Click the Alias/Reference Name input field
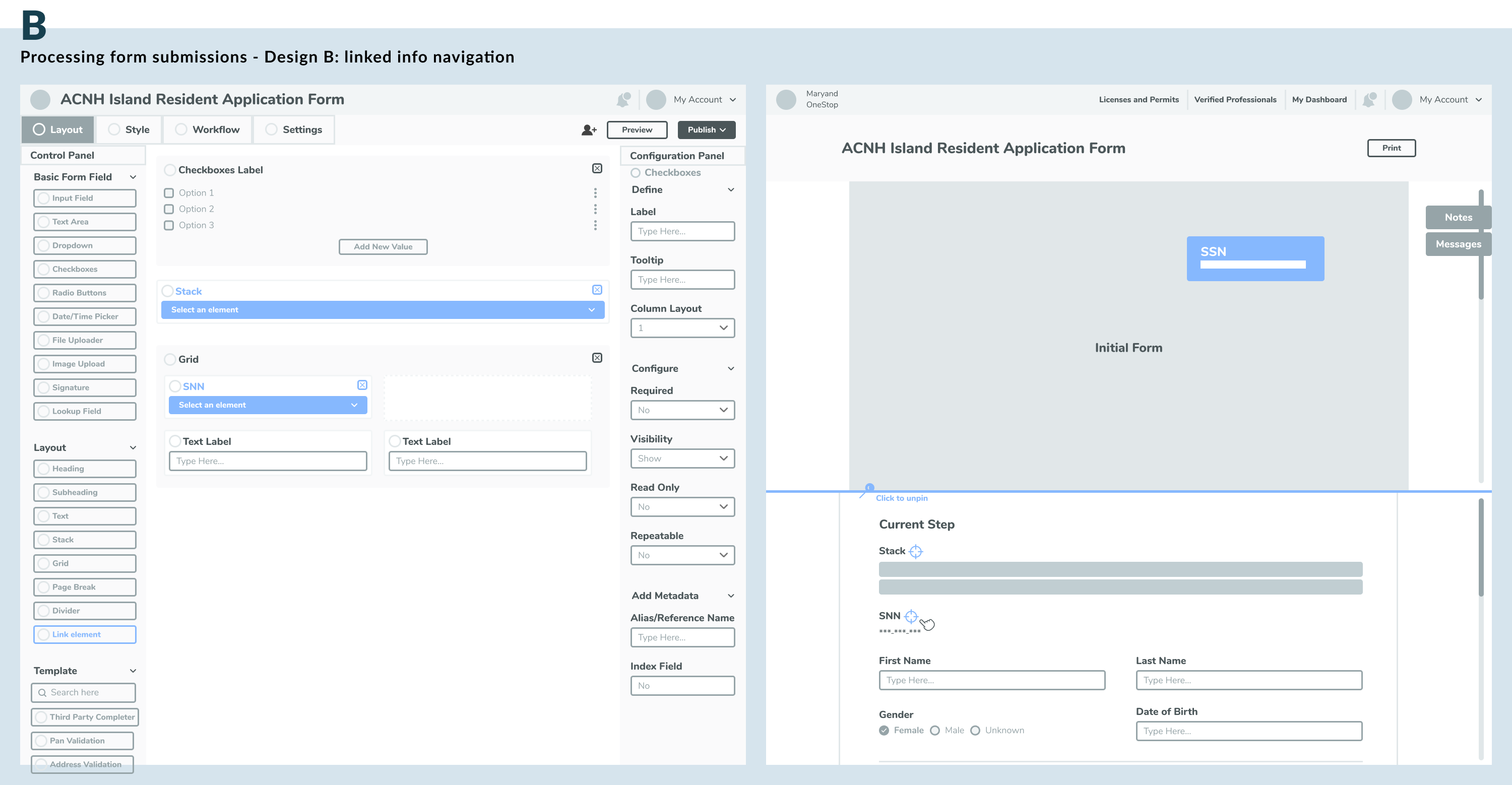Viewport: 1512px width, 785px height. tap(682, 638)
